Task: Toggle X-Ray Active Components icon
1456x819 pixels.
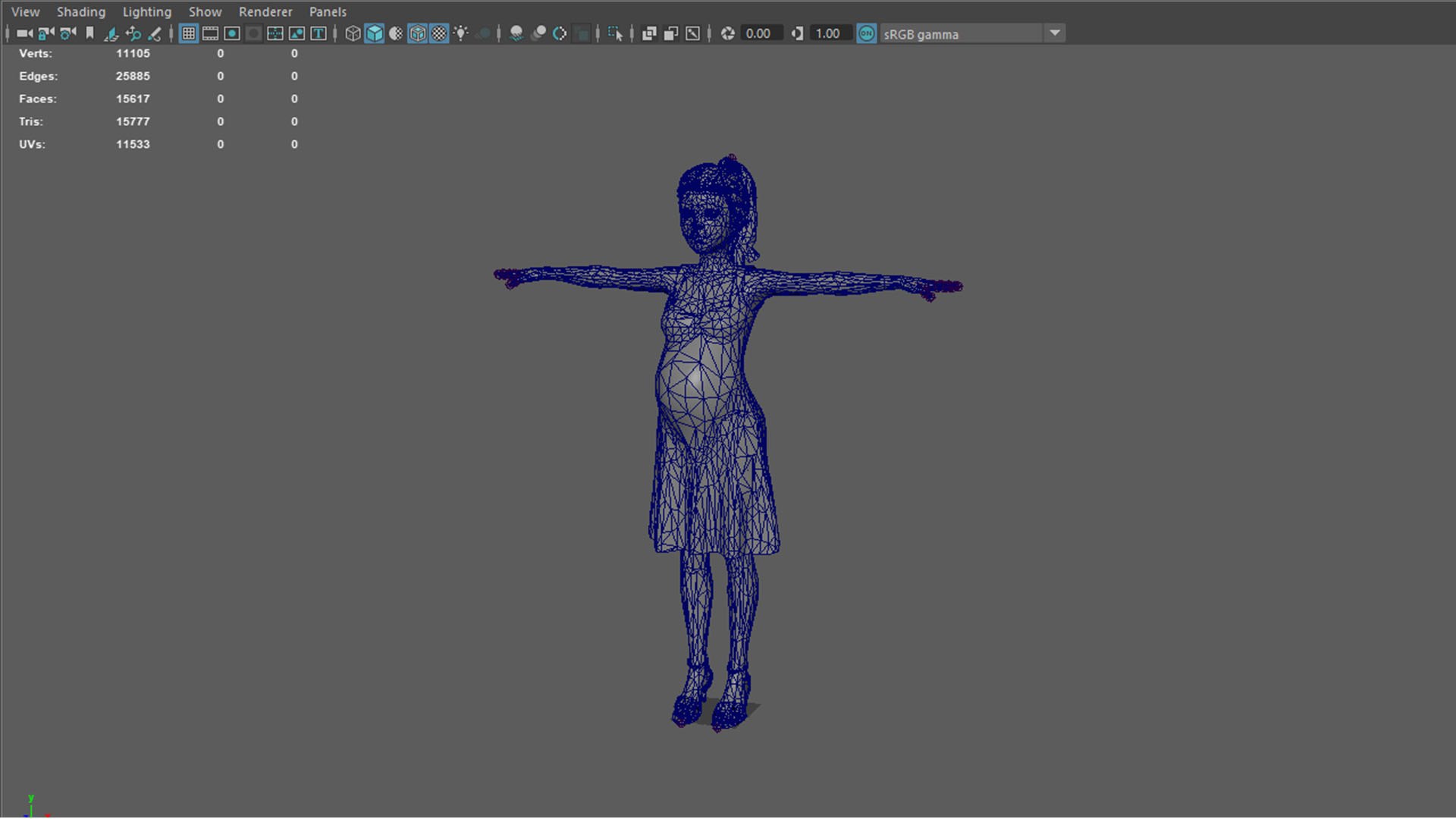Action: 671,33
